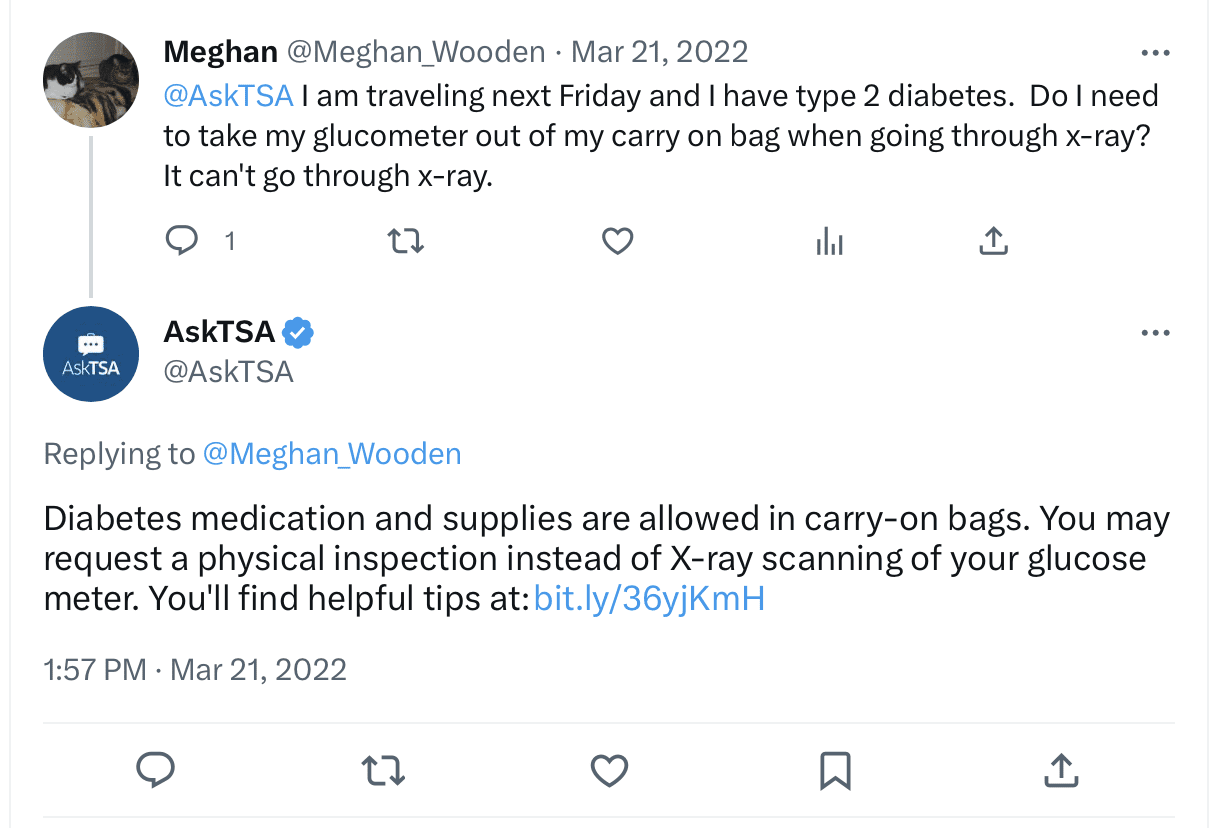Retweet the AskTSA reply
1222x828 pixels.
(383, 770)
